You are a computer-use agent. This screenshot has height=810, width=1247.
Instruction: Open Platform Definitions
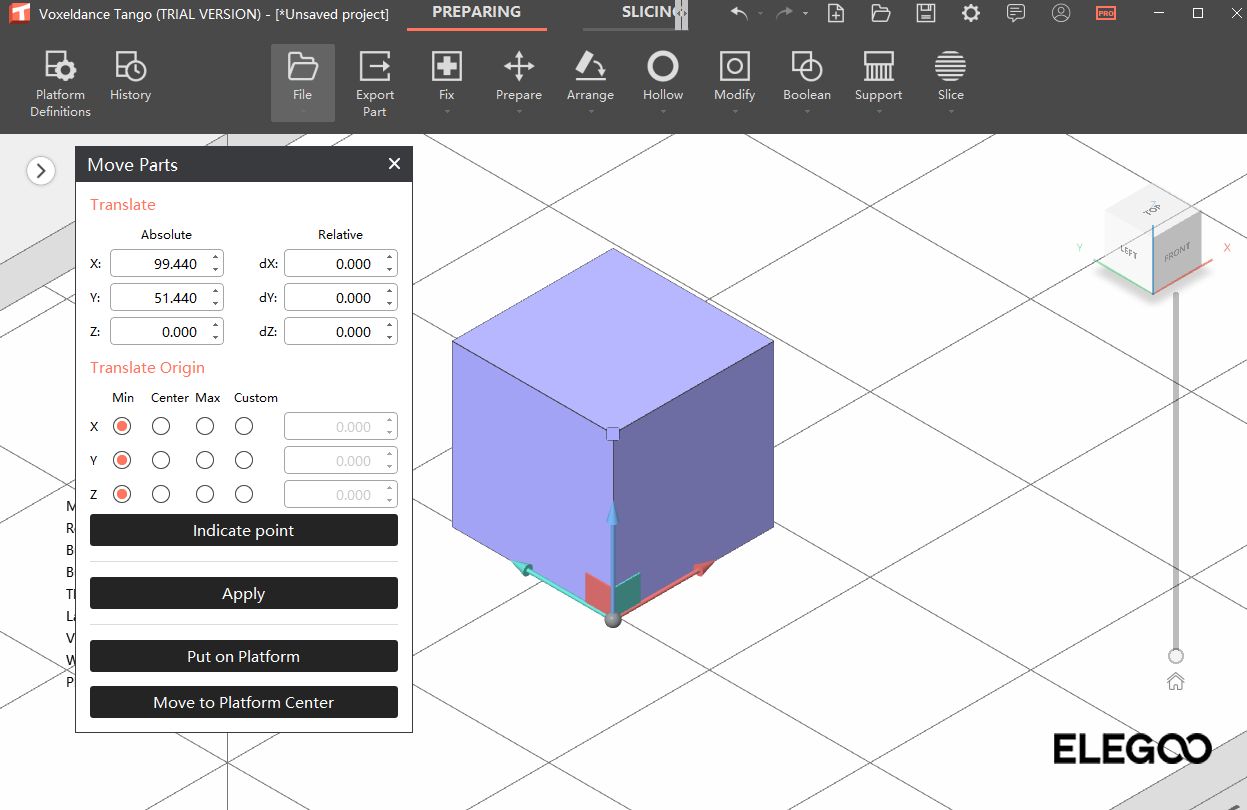click(60, 85)
